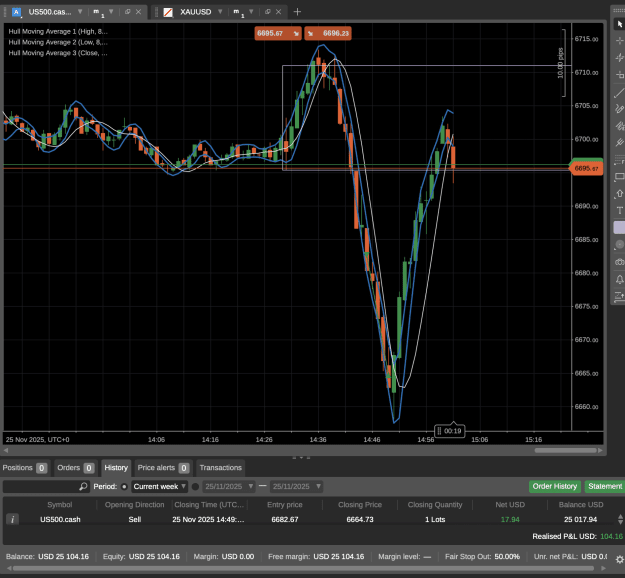Screen dimensions: 625x578
Task: Switch to the Orders tab
Action: (76, 468)
